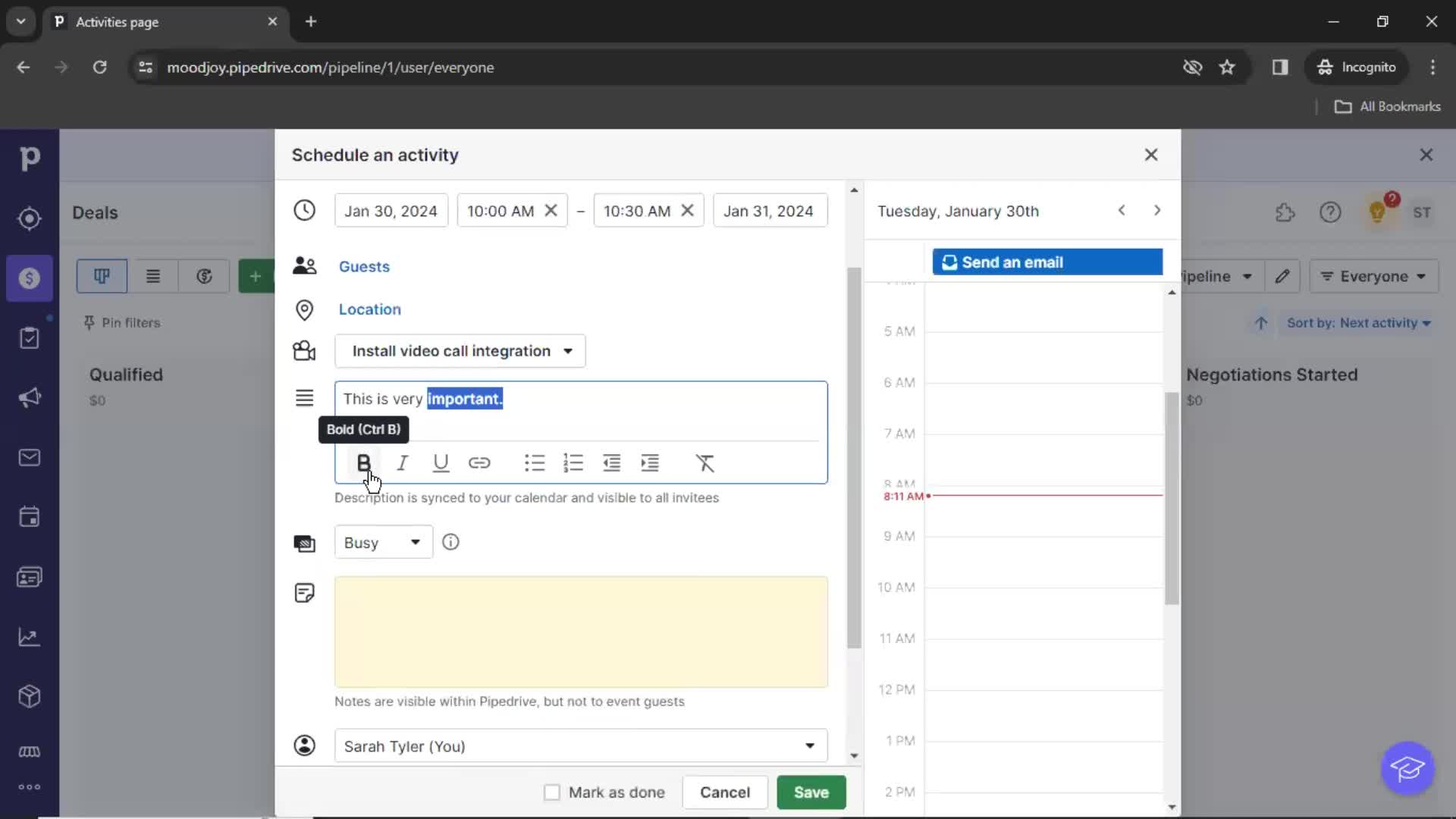Viewport: 1456px width, 819px height.
Task: Bookmark this page with star icon
Action: (x=1227, y=67)
